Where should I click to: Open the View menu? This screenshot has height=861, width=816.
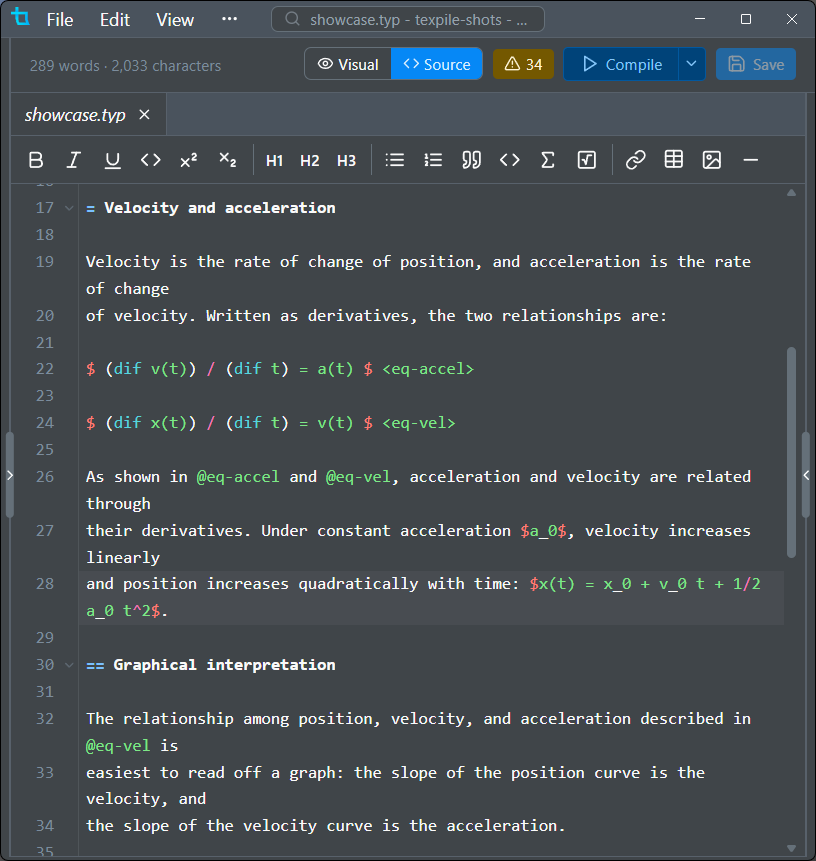coord(175,20)
